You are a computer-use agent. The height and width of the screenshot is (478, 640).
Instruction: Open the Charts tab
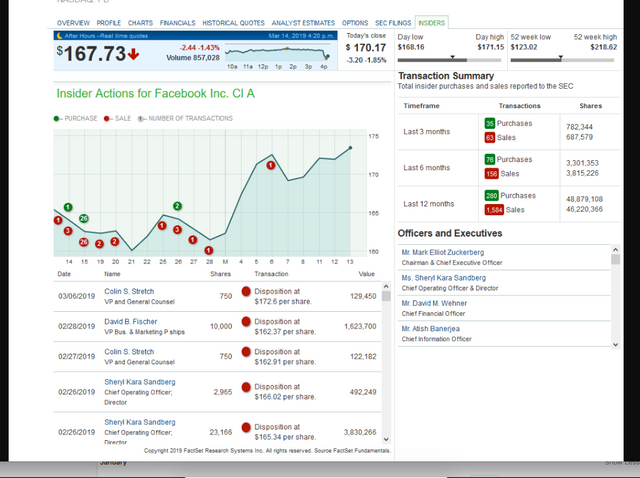(x=140, y=23)
